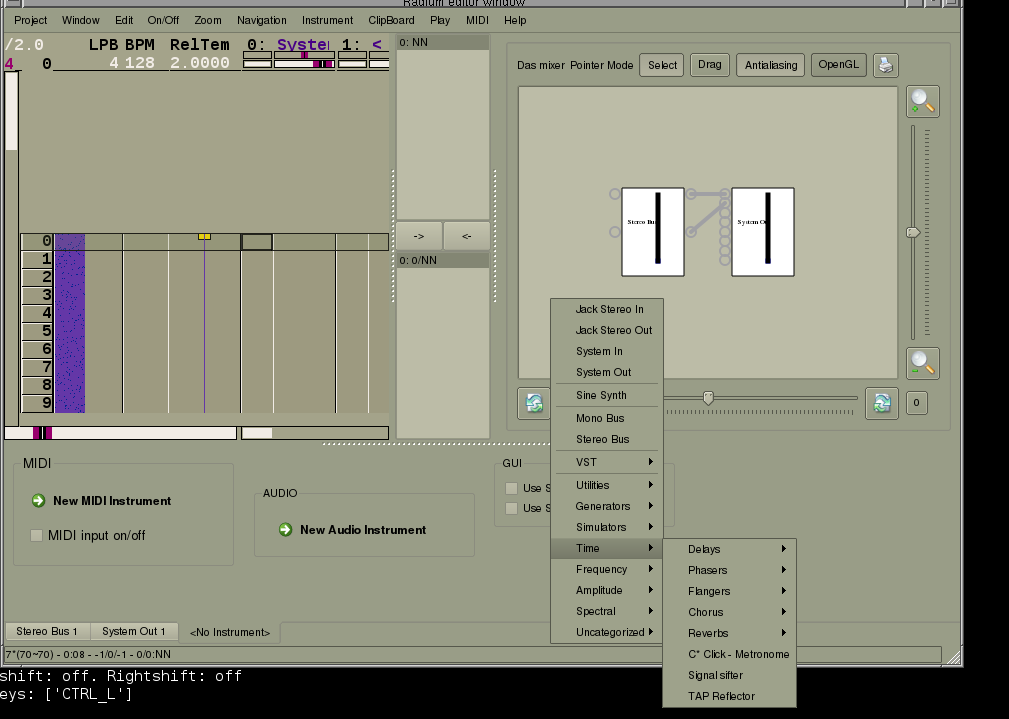This screenshot has width=1009, height=719.
Task: Click the refresh icon right of horizontal slider
Action: click(x=881, y=403)
